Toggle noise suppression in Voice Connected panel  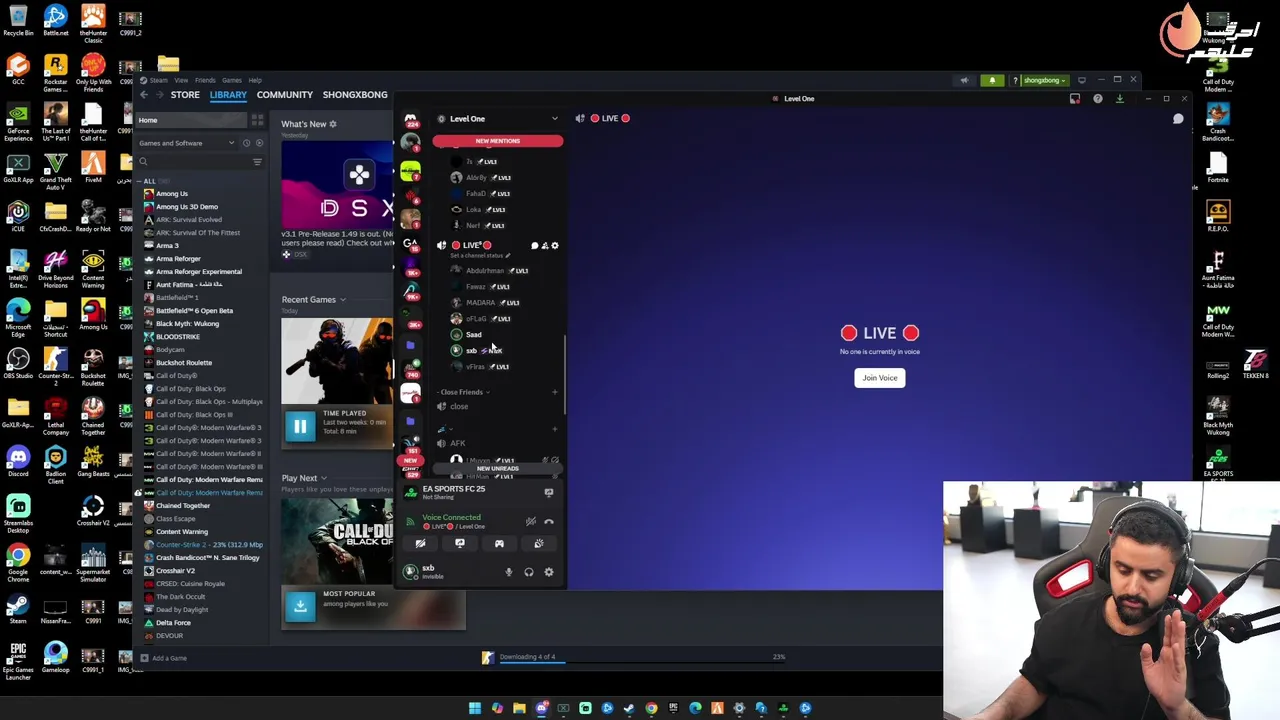(x=531, y=521)
